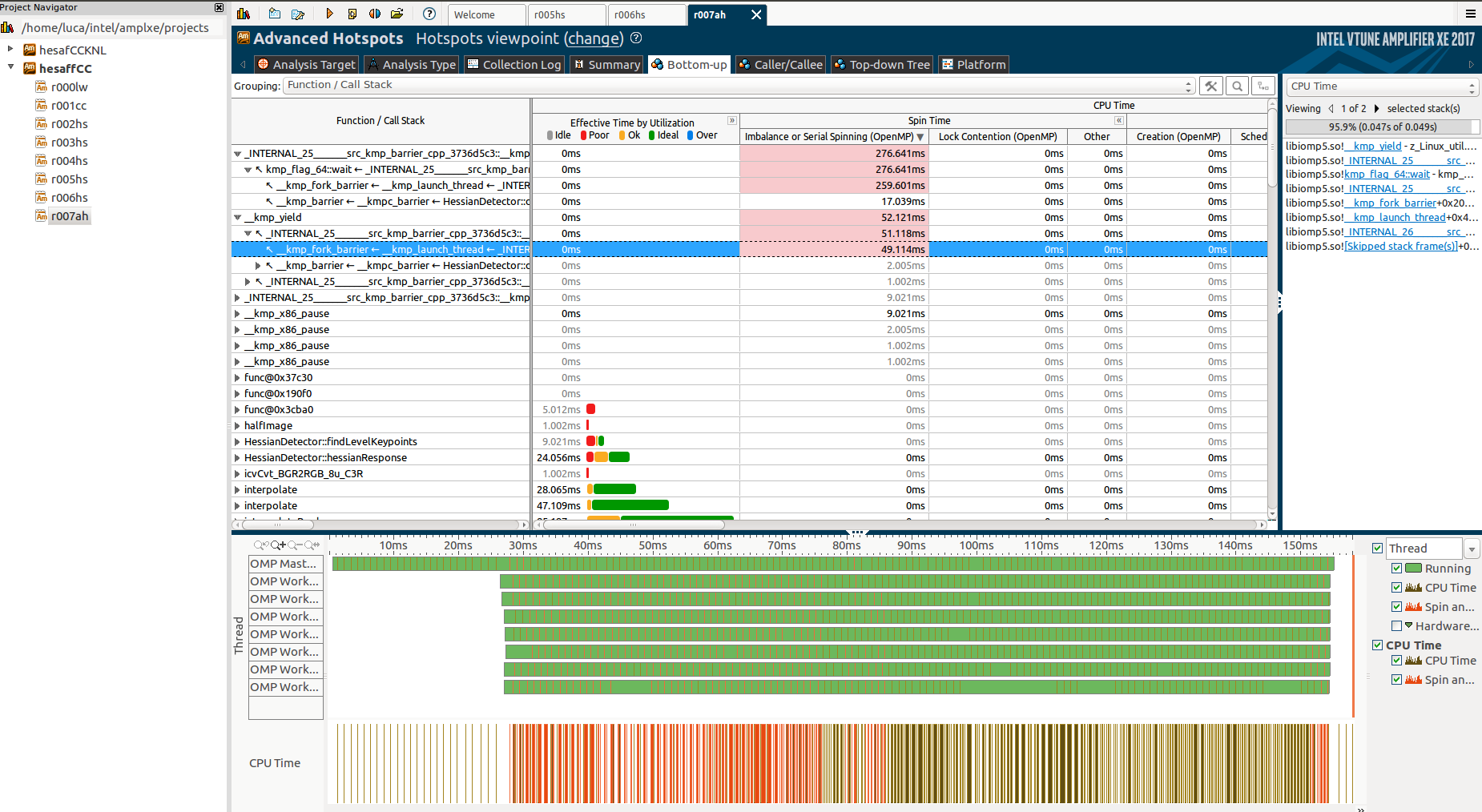The width and height of the screenshot is (1482, 812).
Task: Zoom in on the timeline
Action: tap(278, 545)
